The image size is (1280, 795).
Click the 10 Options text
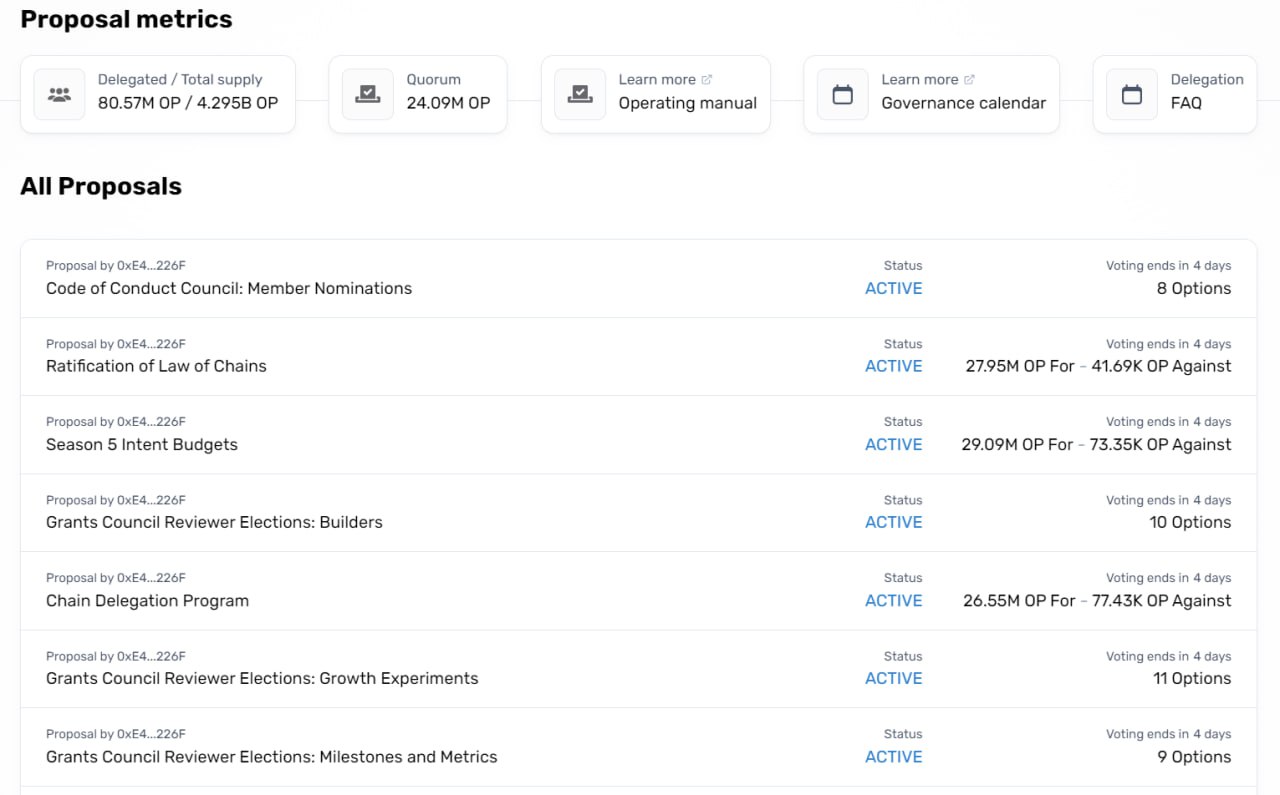click(1190, 522)
